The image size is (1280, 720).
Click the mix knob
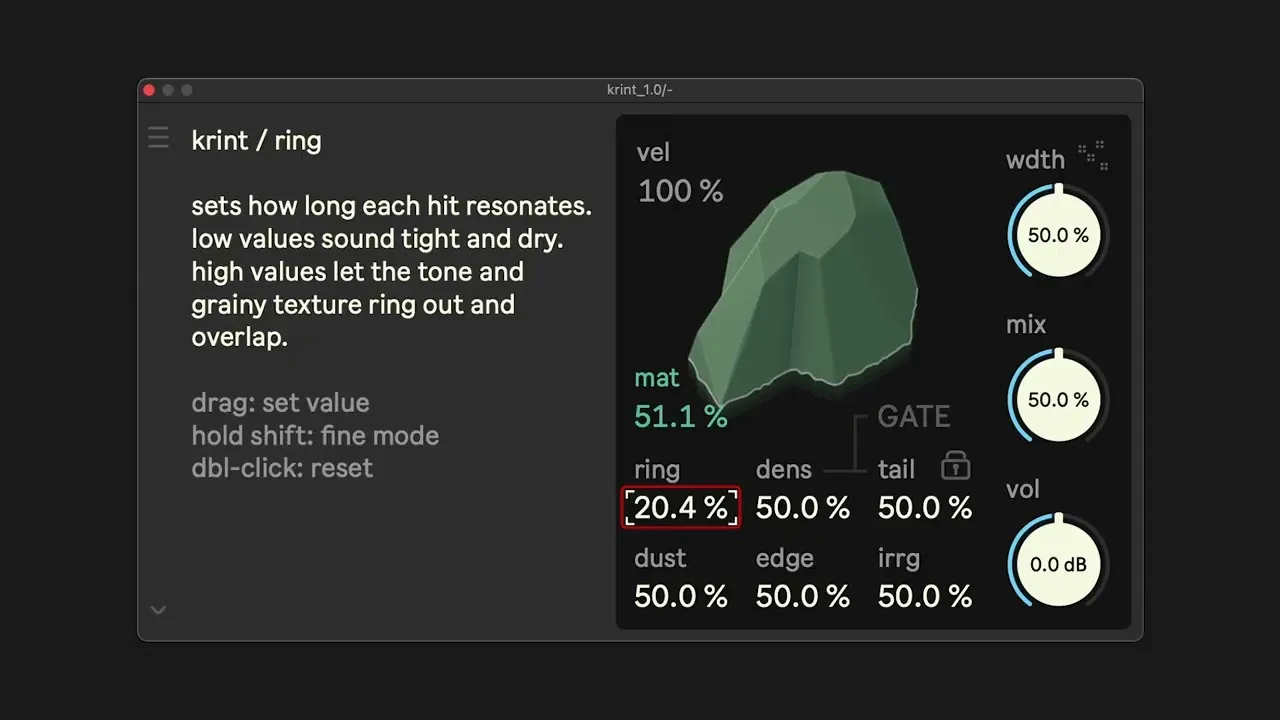pyautogui.click(x=1058, y=400)
